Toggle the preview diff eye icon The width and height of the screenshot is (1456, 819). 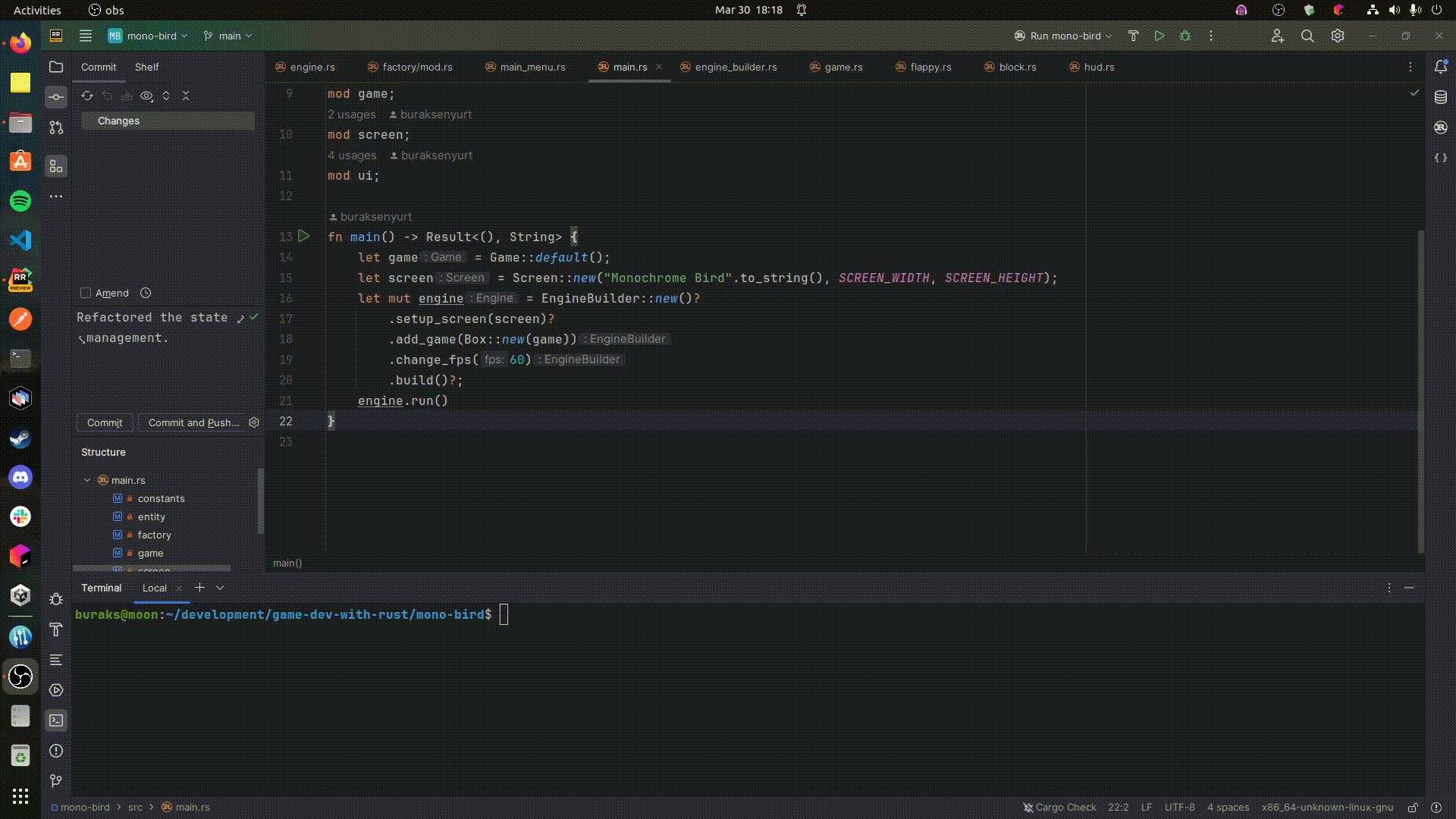(146, 96)
